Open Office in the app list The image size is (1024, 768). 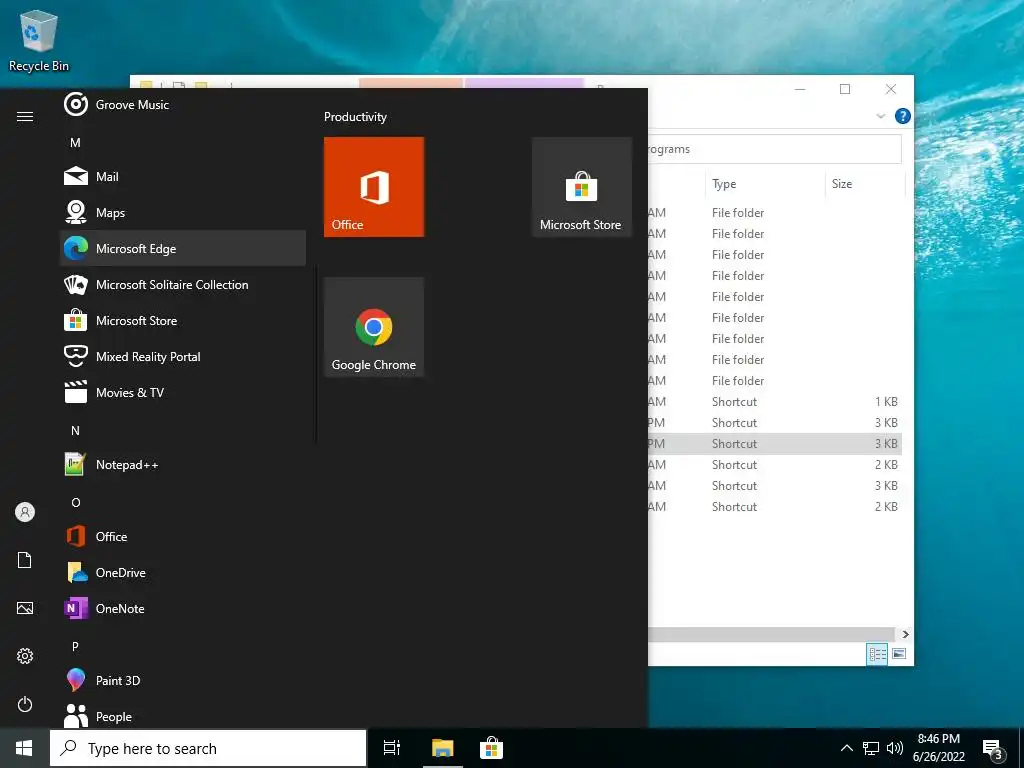tap(182, 536)
